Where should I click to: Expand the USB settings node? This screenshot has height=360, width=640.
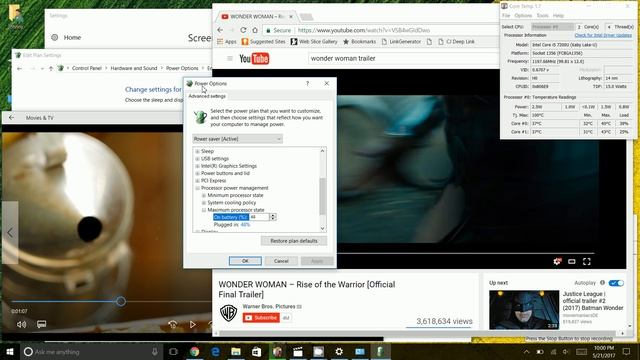[198, 159]
